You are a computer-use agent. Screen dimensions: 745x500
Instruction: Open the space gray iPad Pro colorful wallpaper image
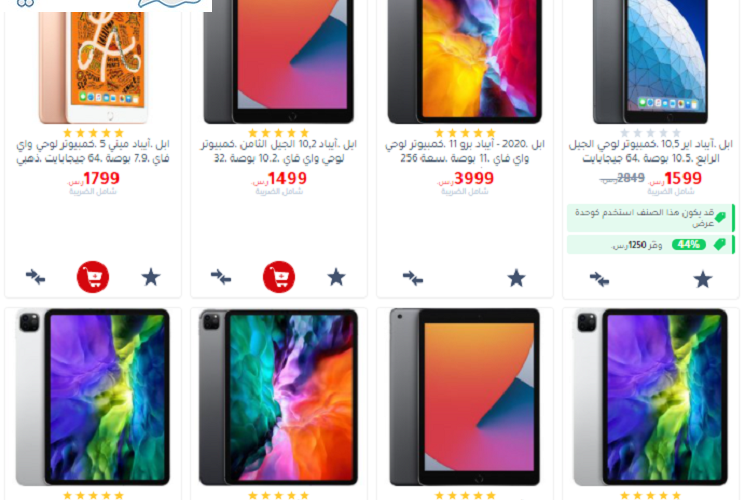(279, 397)
